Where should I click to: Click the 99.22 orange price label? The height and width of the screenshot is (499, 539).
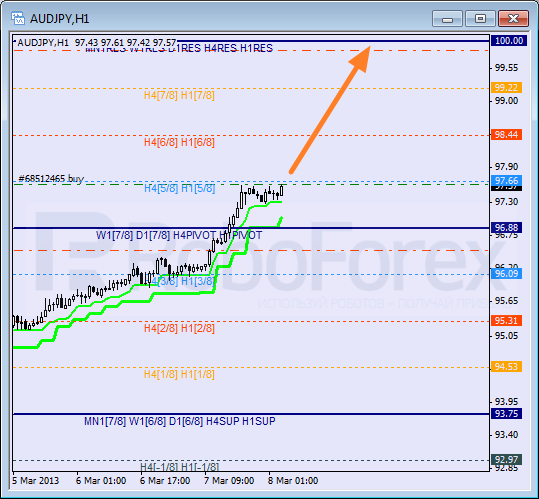[x=507, y=88]
